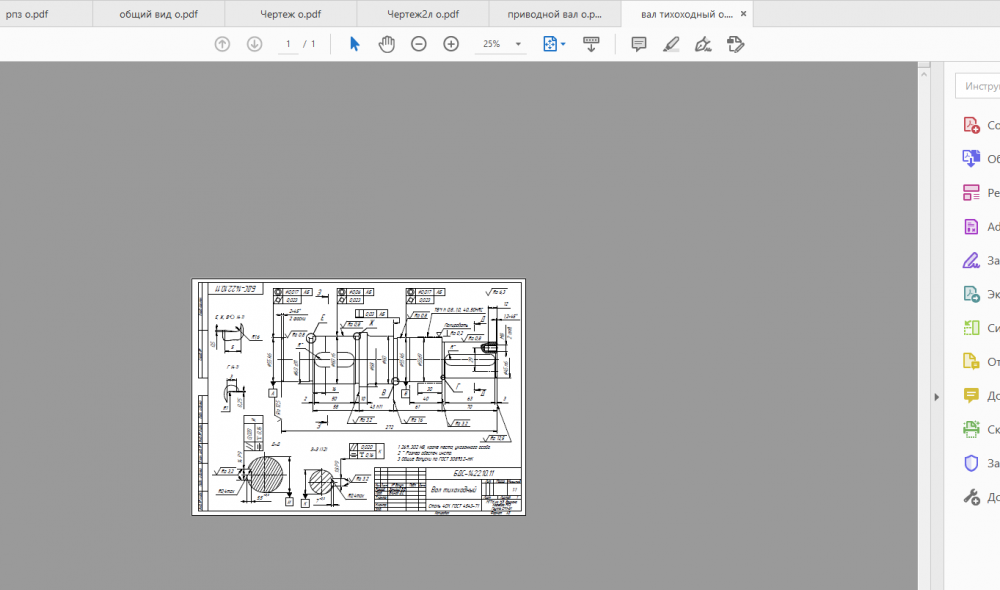Open the Fill & Sign pen tool
This screenshot has height=590, width=1000.
click(x=703, y=44)
